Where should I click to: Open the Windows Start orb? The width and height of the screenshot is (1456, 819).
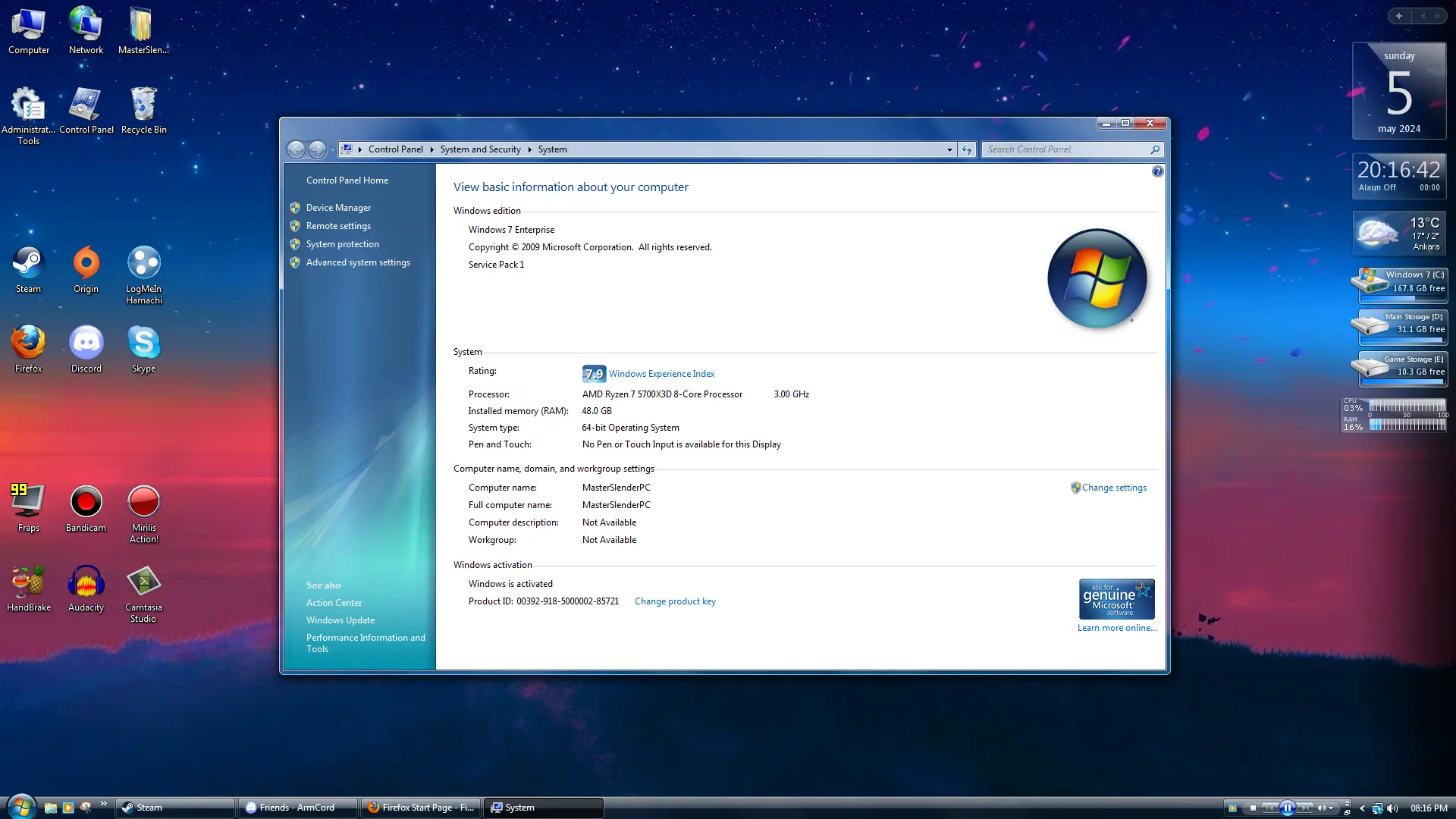[20, 807]
